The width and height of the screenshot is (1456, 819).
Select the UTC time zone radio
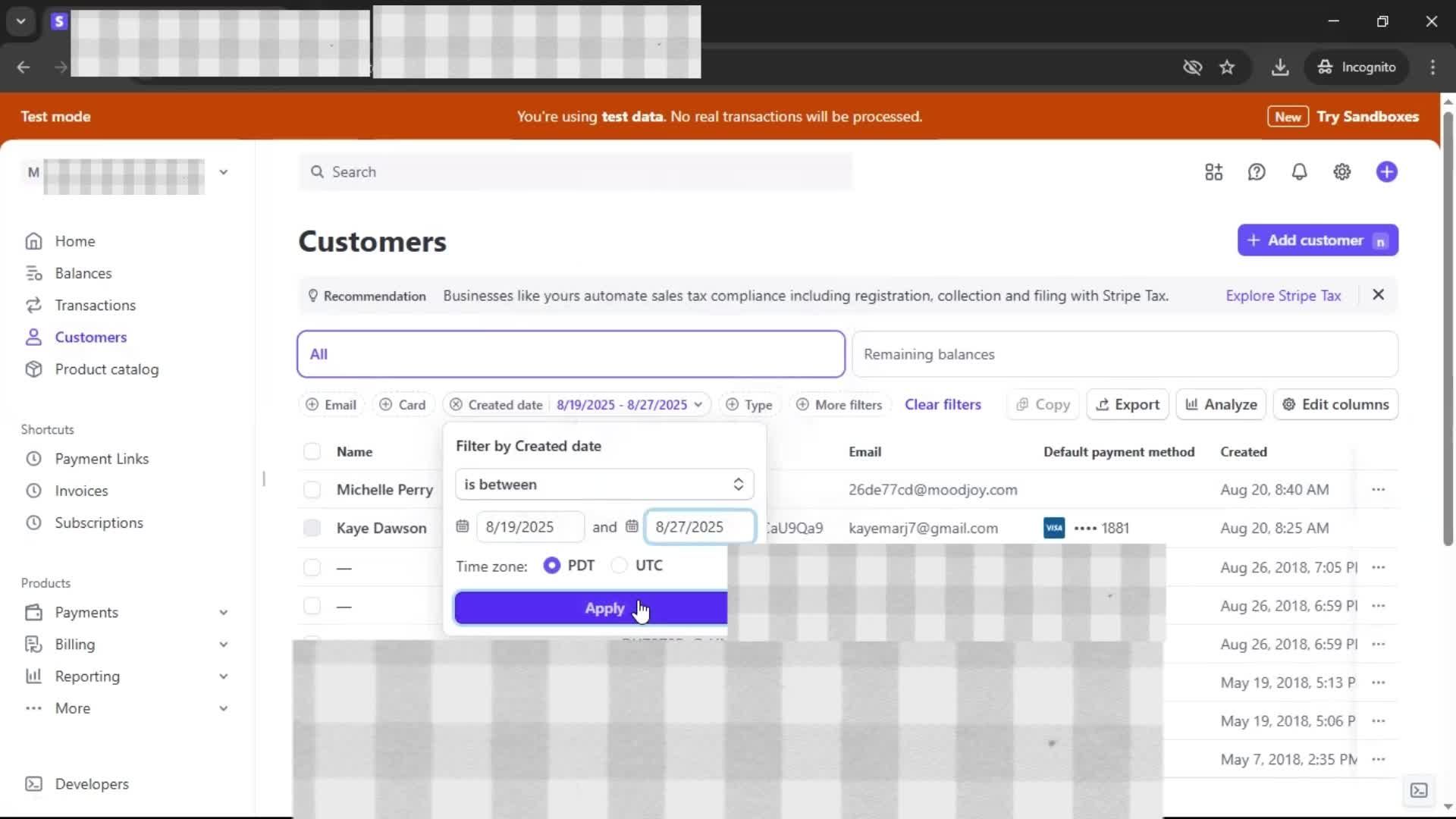620,566
